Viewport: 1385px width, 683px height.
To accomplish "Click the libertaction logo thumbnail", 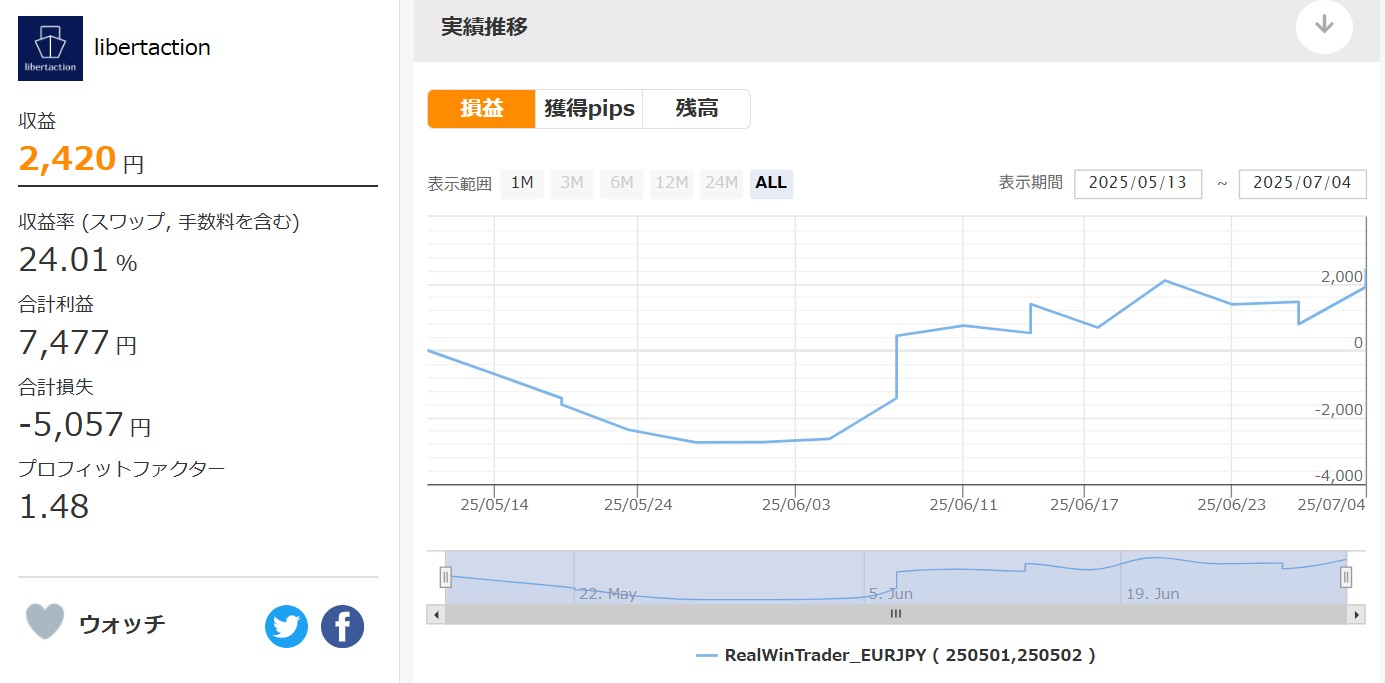I will coord(51,48).
